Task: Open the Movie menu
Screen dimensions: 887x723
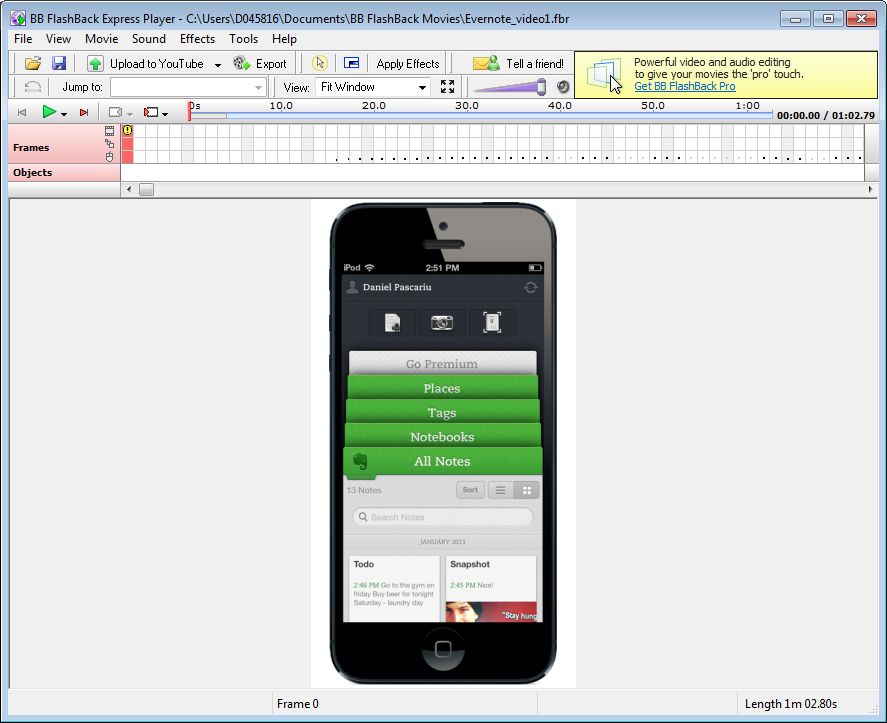Action: click(101, 38)
